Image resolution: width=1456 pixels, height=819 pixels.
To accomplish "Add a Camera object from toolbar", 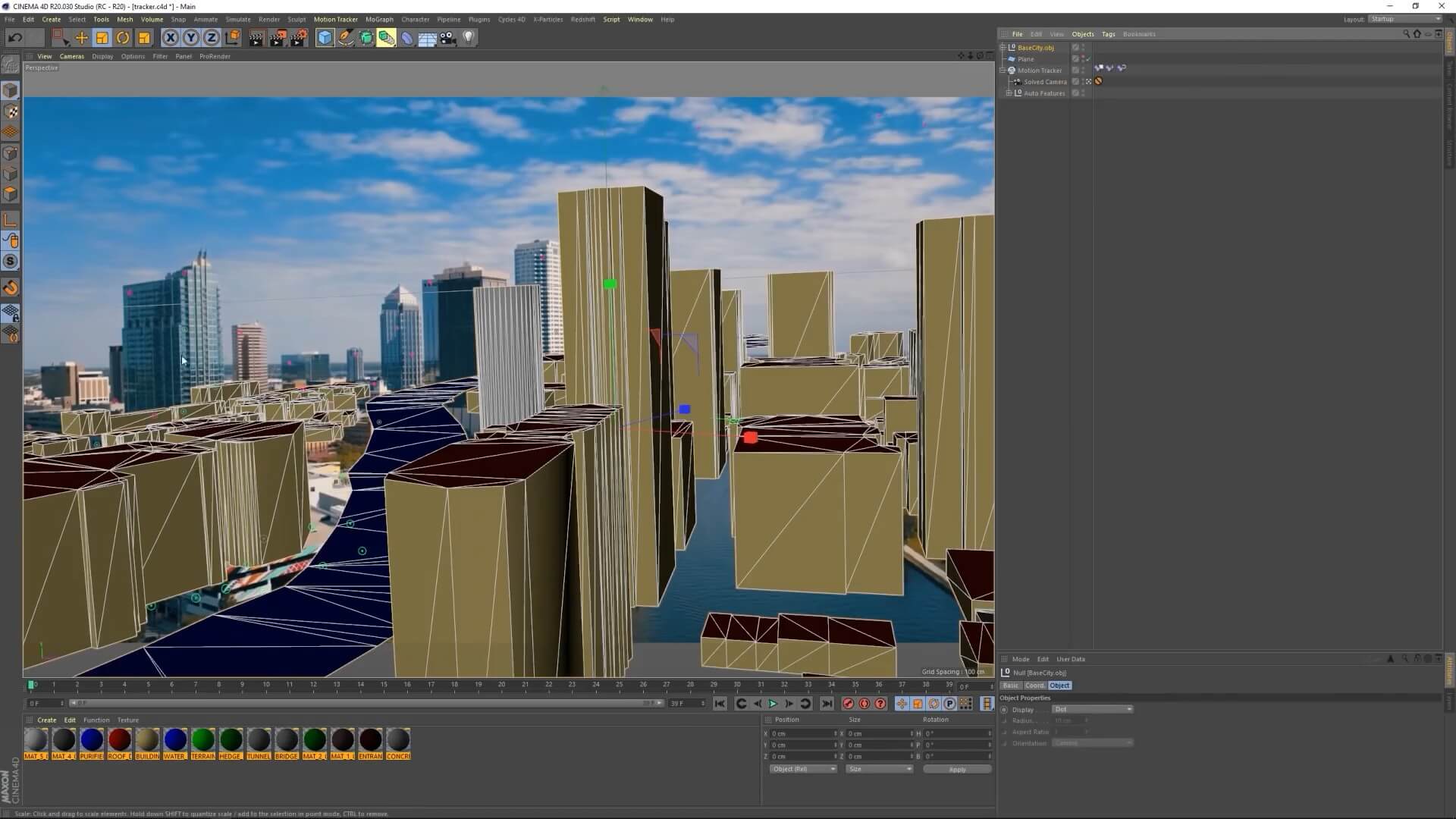I will (448, 38).
